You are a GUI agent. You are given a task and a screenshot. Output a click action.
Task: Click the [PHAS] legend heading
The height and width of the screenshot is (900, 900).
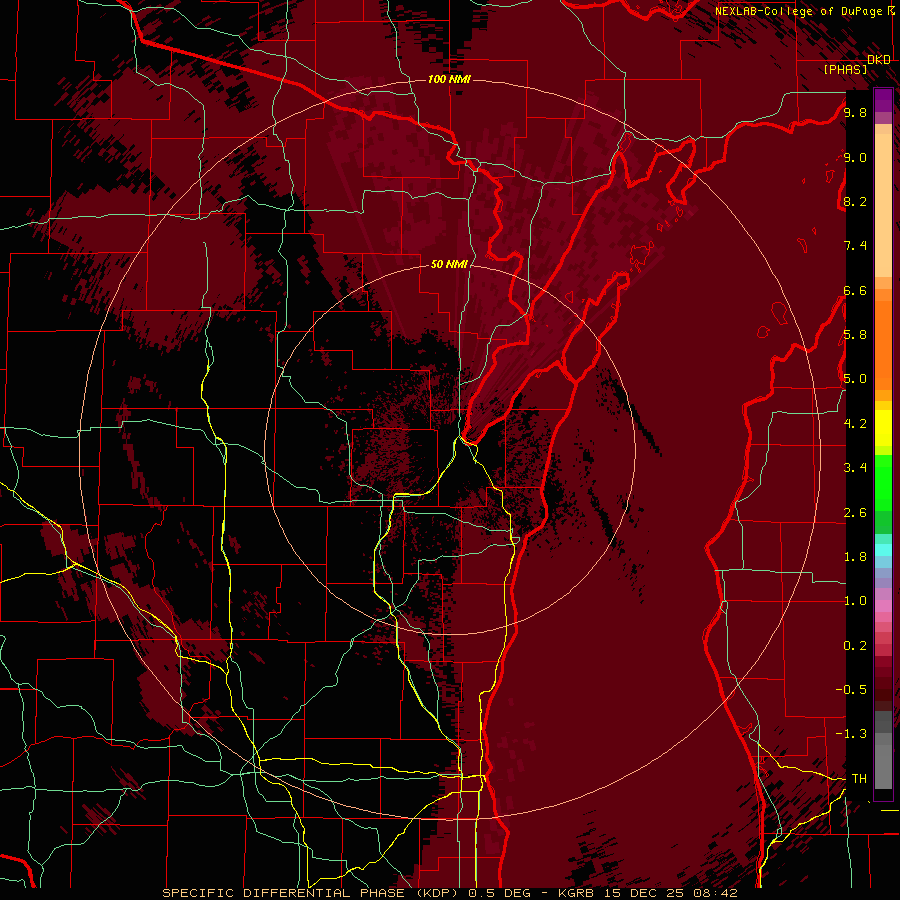[x=845, y=69]
